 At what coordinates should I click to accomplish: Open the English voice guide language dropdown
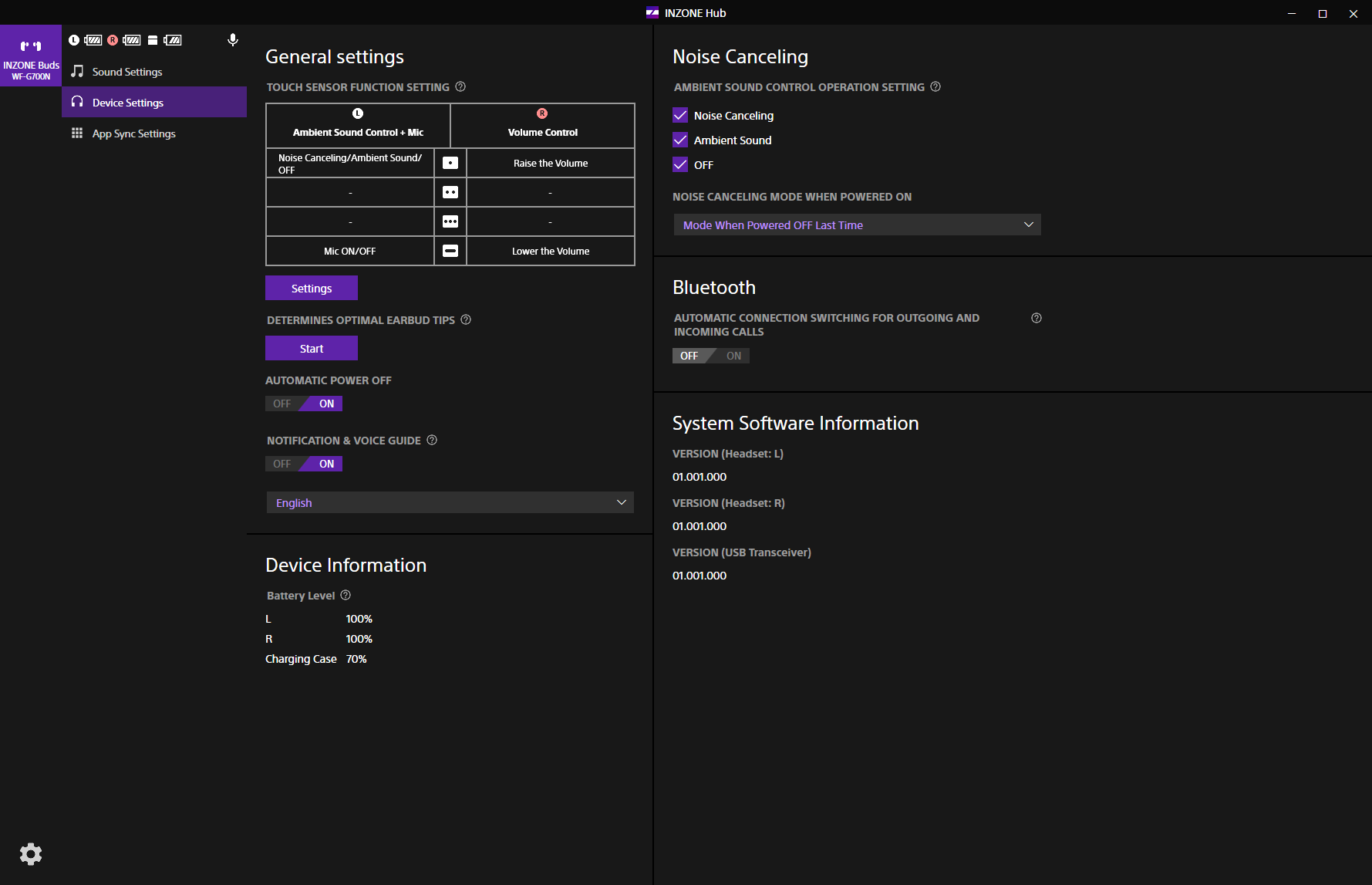click(450, 503)
